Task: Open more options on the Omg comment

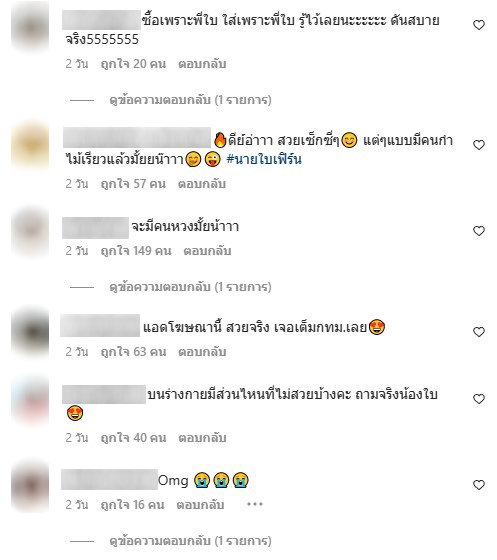Action: [x=255, y=504]
